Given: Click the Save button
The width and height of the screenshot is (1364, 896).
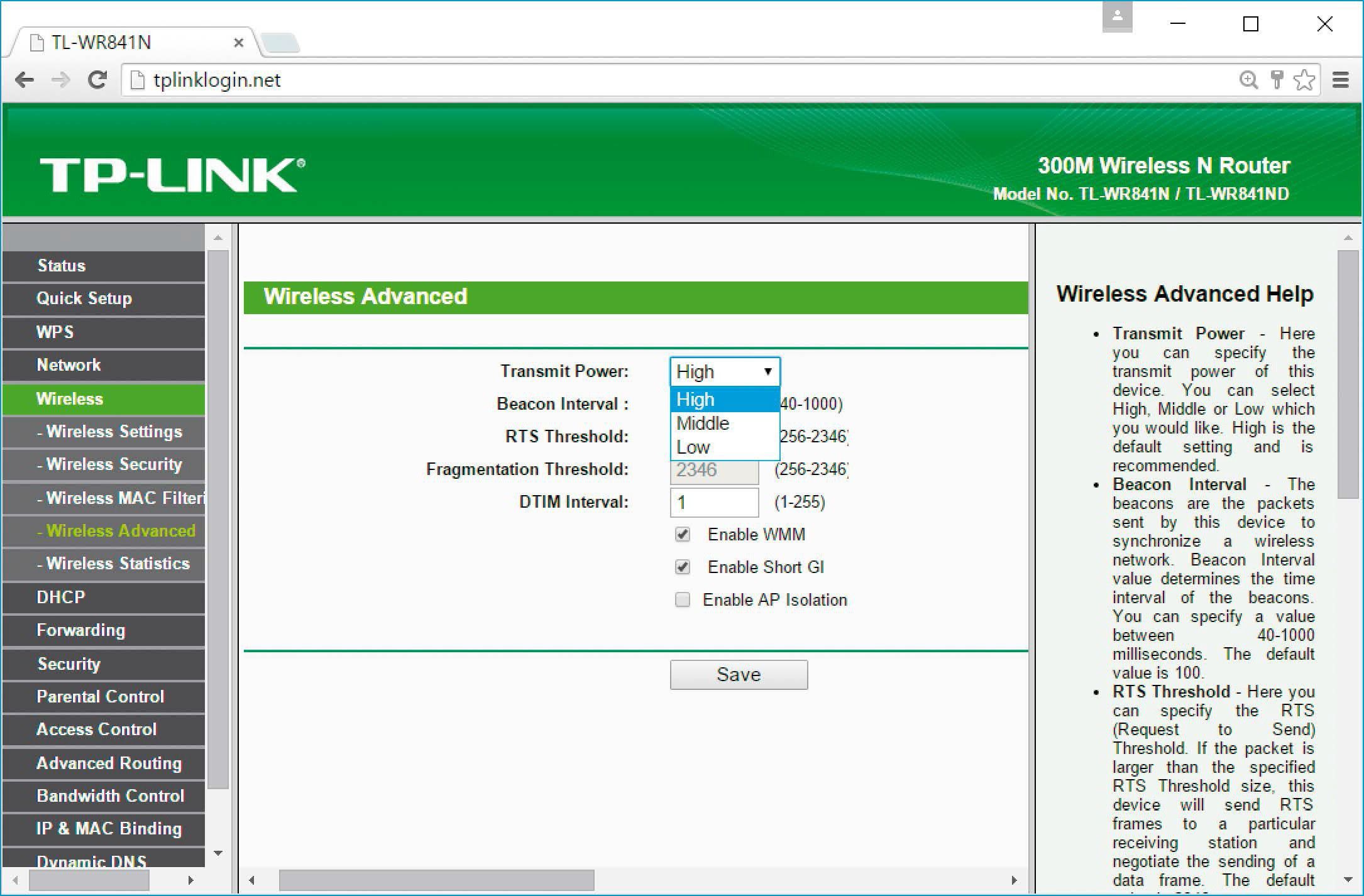Looking at the screenshot, I should coord(739,675).
